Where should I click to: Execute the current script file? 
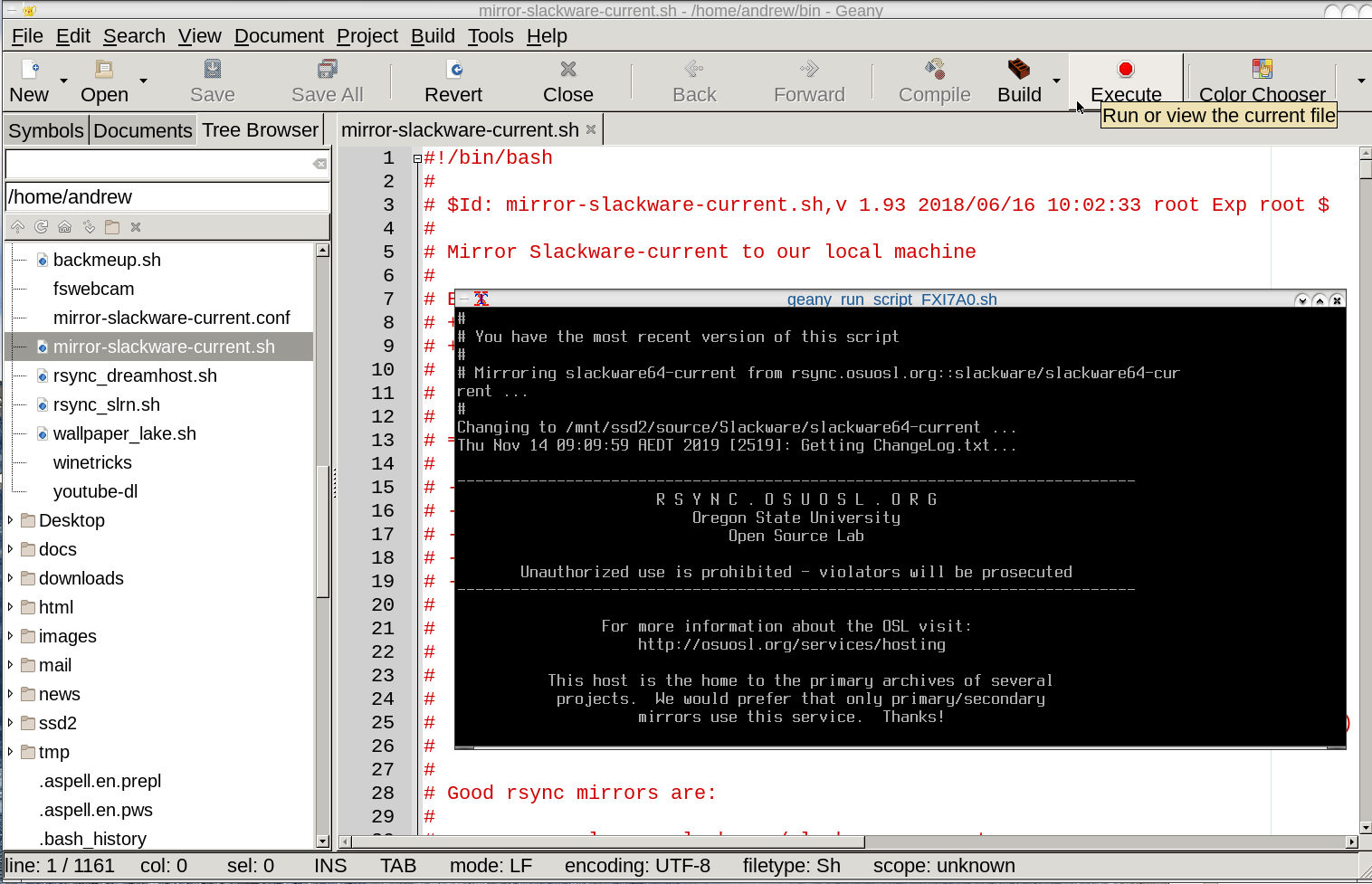(1125, 81)
